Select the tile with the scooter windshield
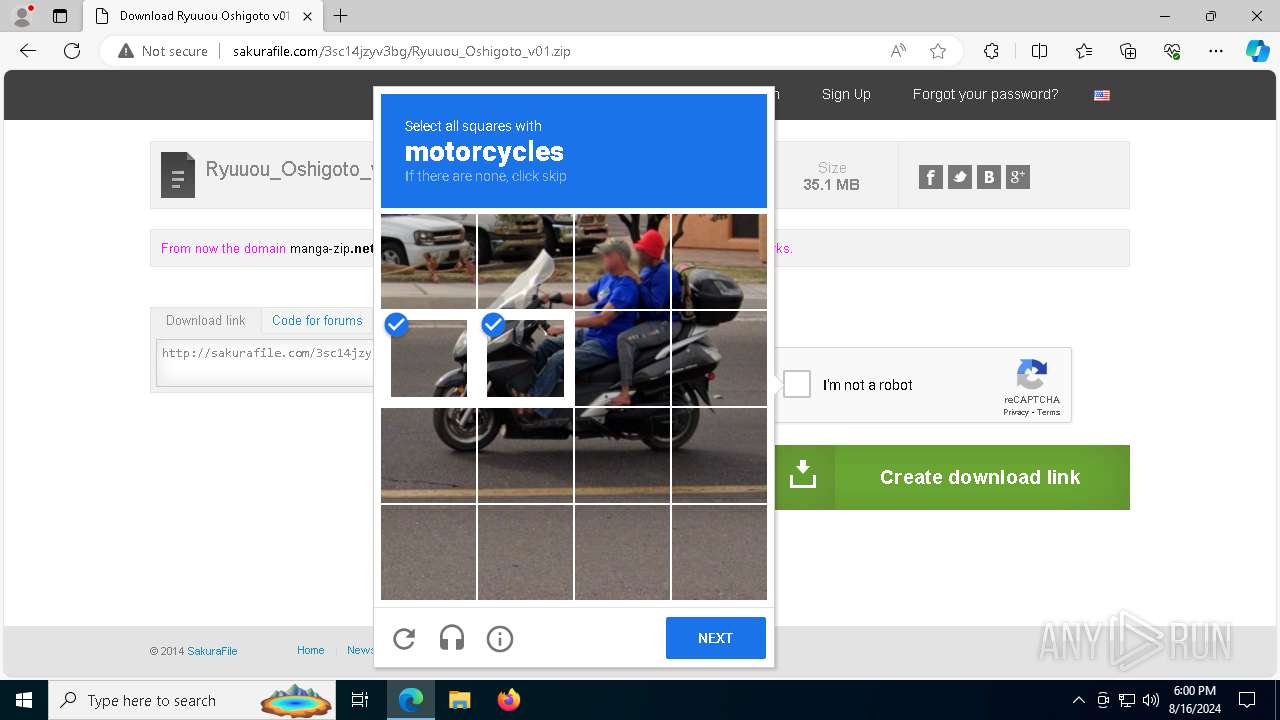1280x720 pixels. [525, 261]
